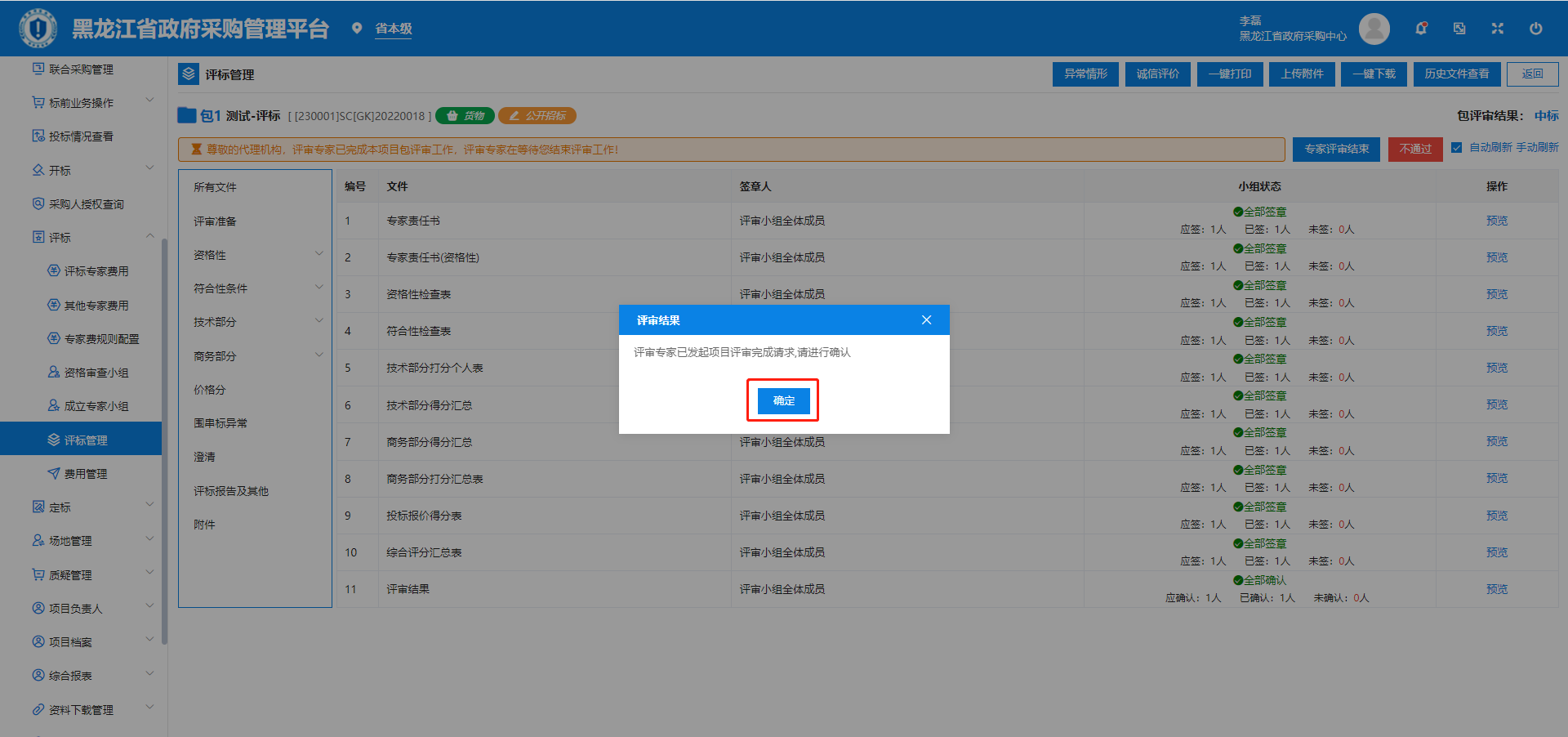Click the blue folder icon beside 包1
The height and width of the screenshot is (737, 1568).
coord(187,115)
